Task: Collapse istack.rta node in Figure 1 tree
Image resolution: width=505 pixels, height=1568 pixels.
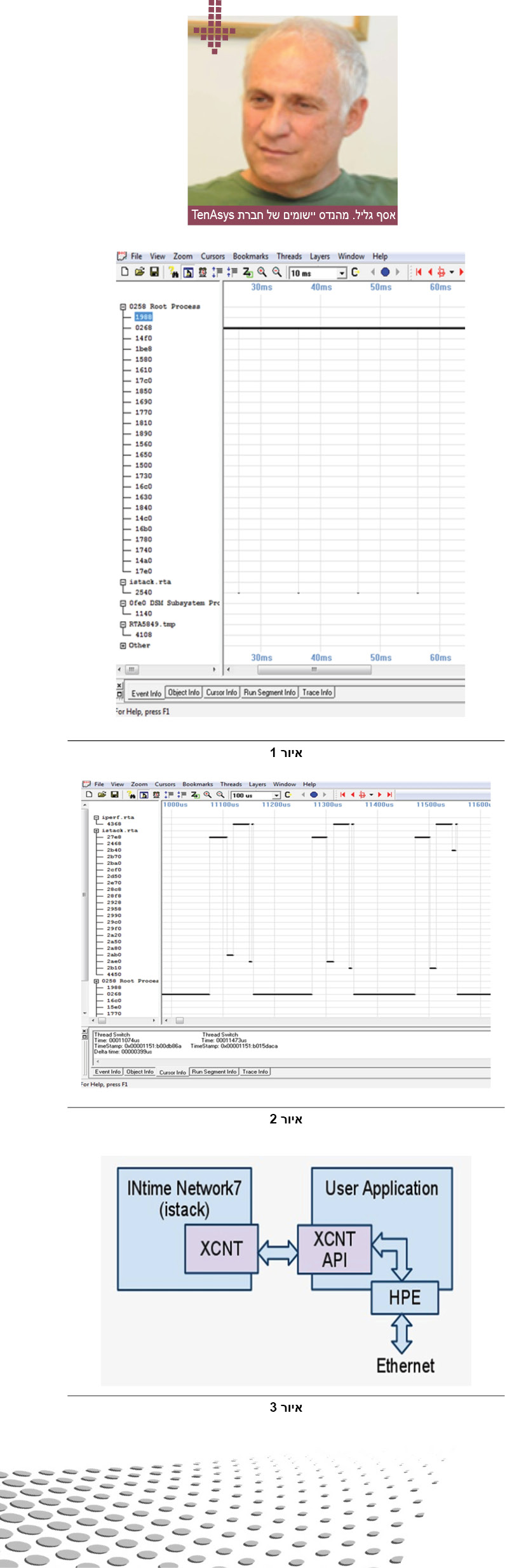Action: tap(123, 582)
